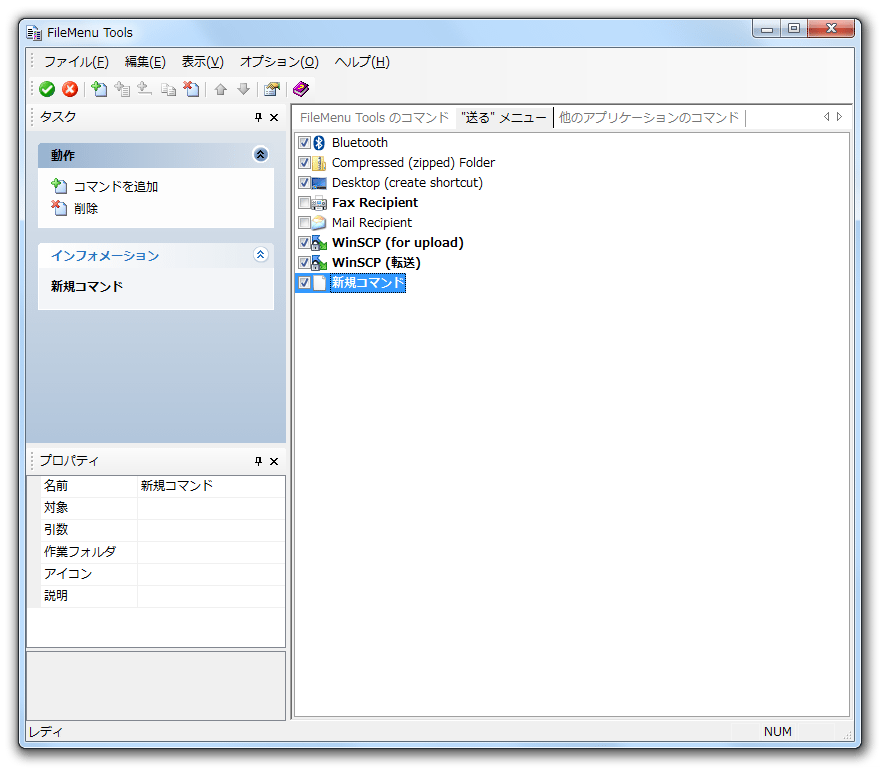Image resolution: width=884 pixels, height=770 pixels.
Task: Uncheck the WinSCP (転送) checkbox
Action: 304,263
